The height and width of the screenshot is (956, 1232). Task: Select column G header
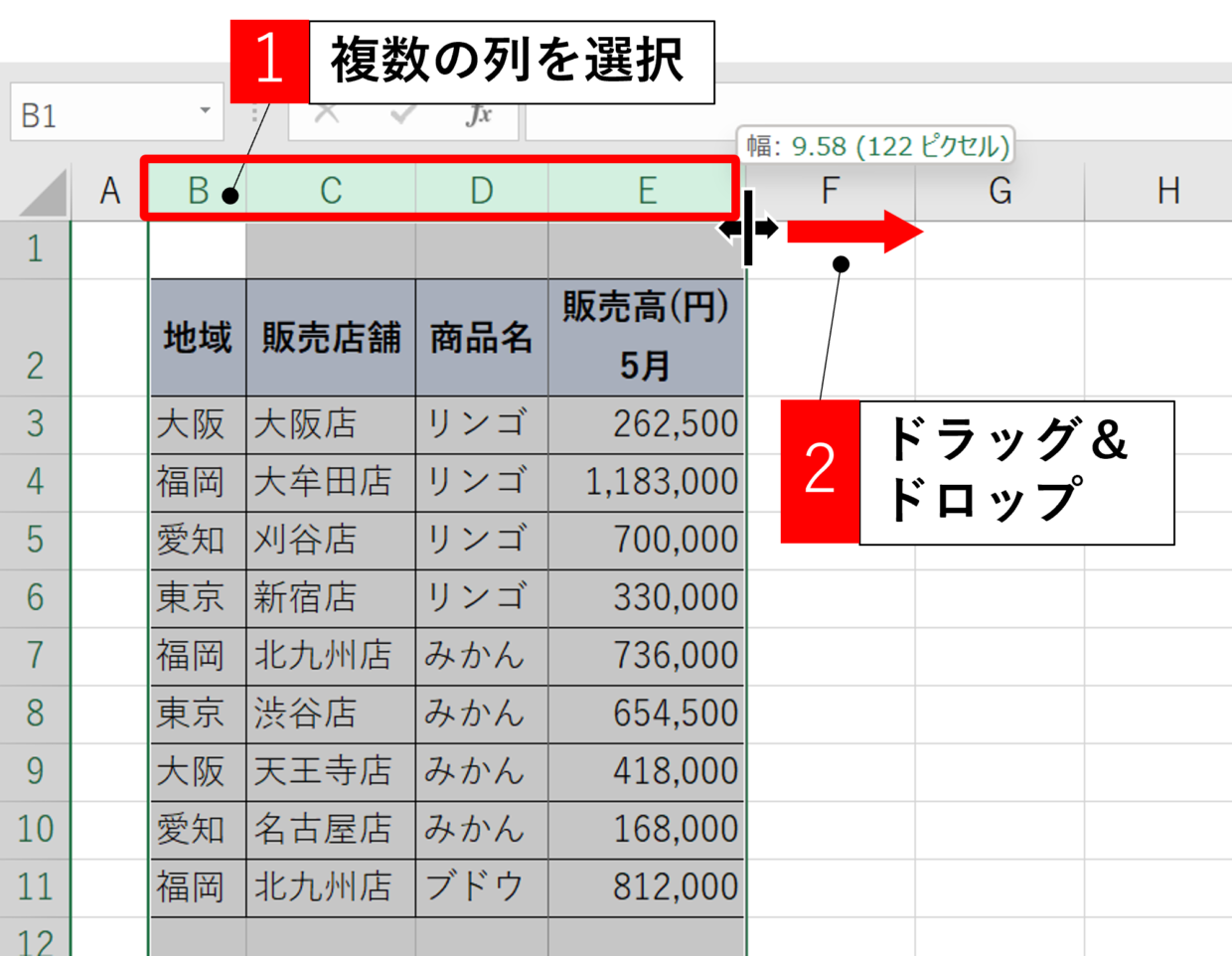(1000, 191)
